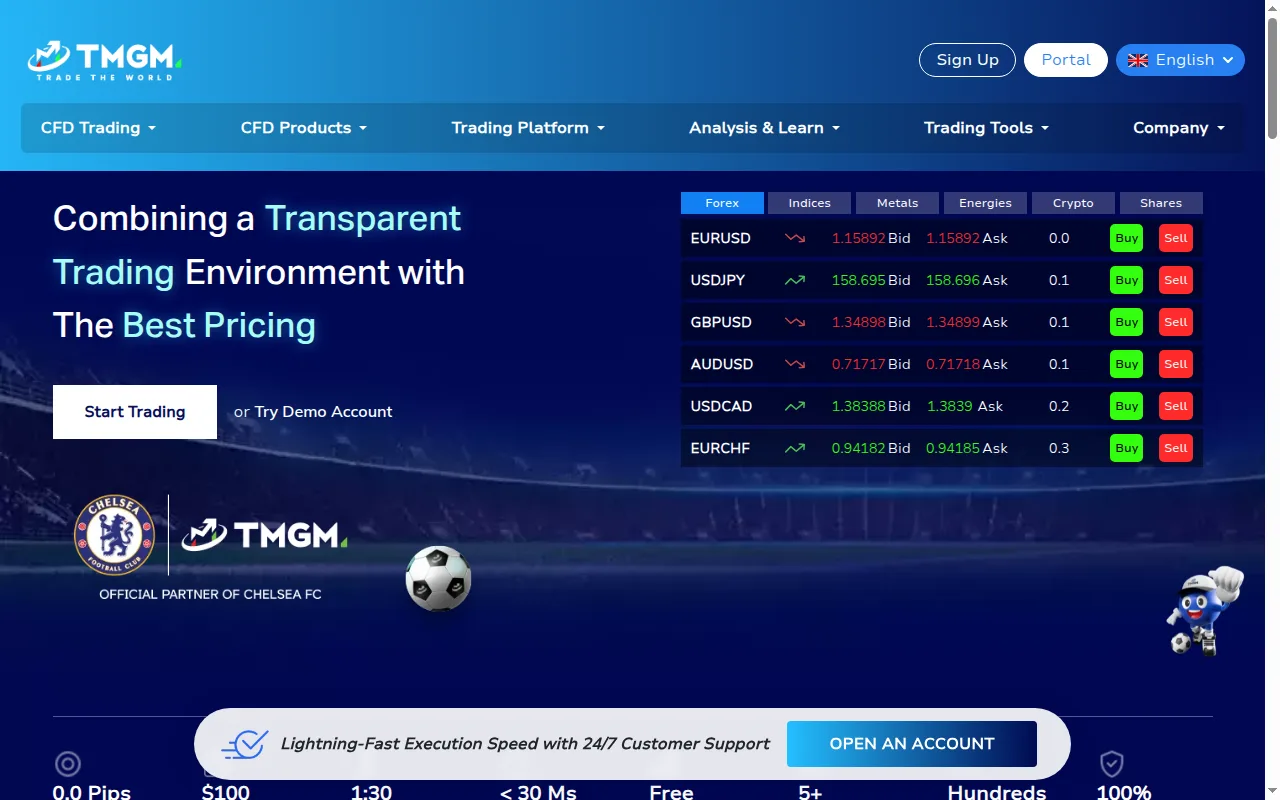Click the USDJPY upward trend arrow
This screenshot has width=1280, height=800.
(x=795, y=280)
